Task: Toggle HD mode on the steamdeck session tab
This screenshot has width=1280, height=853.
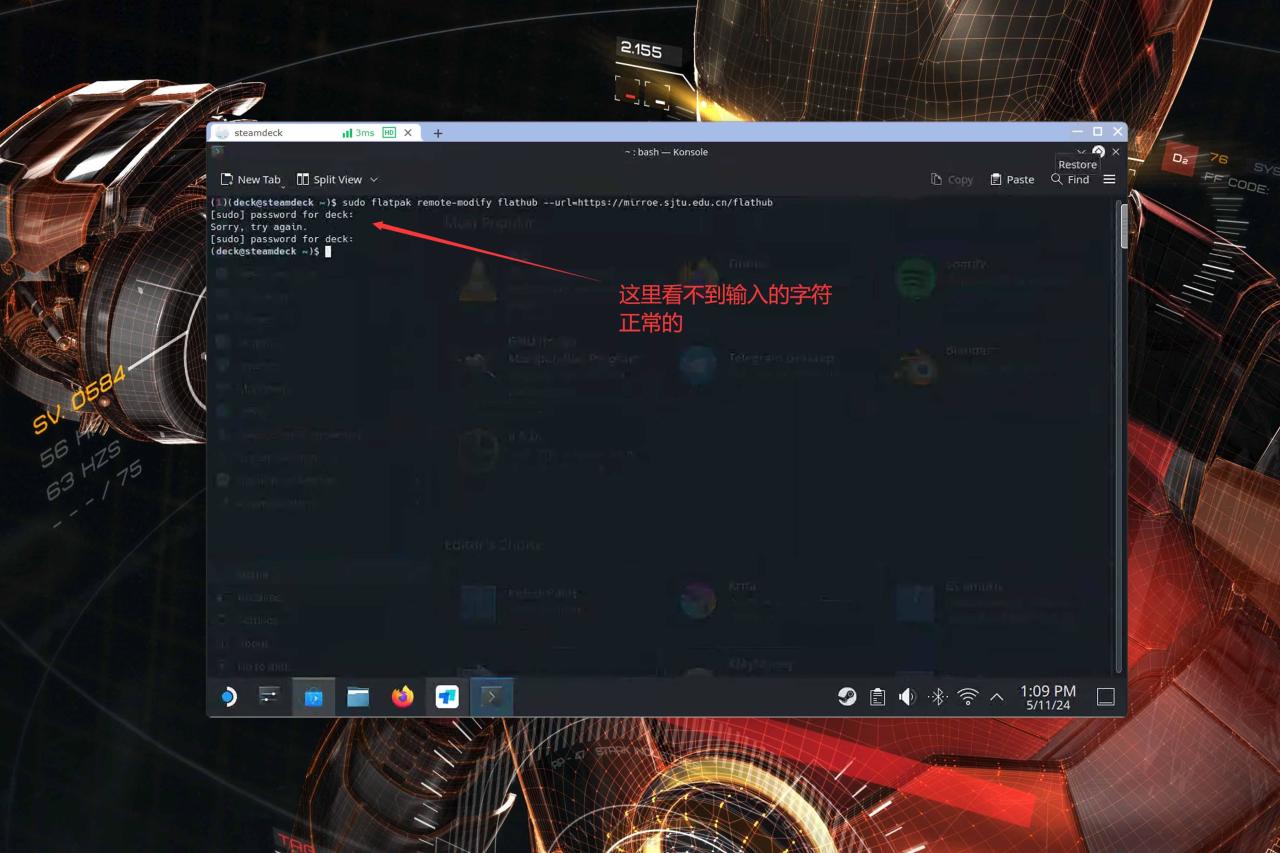Action: (389, 132)
